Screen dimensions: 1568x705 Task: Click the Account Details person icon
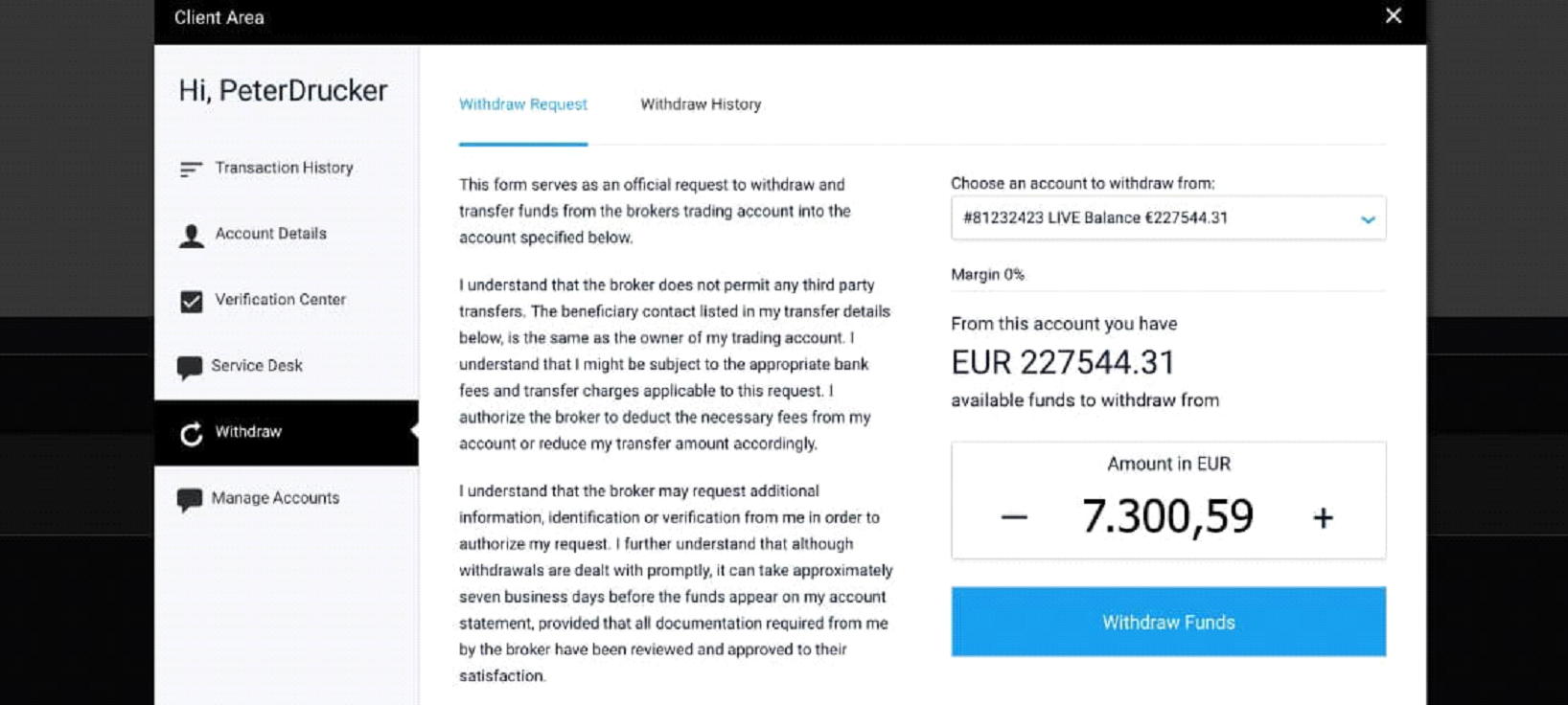click(x=192, y=236)
